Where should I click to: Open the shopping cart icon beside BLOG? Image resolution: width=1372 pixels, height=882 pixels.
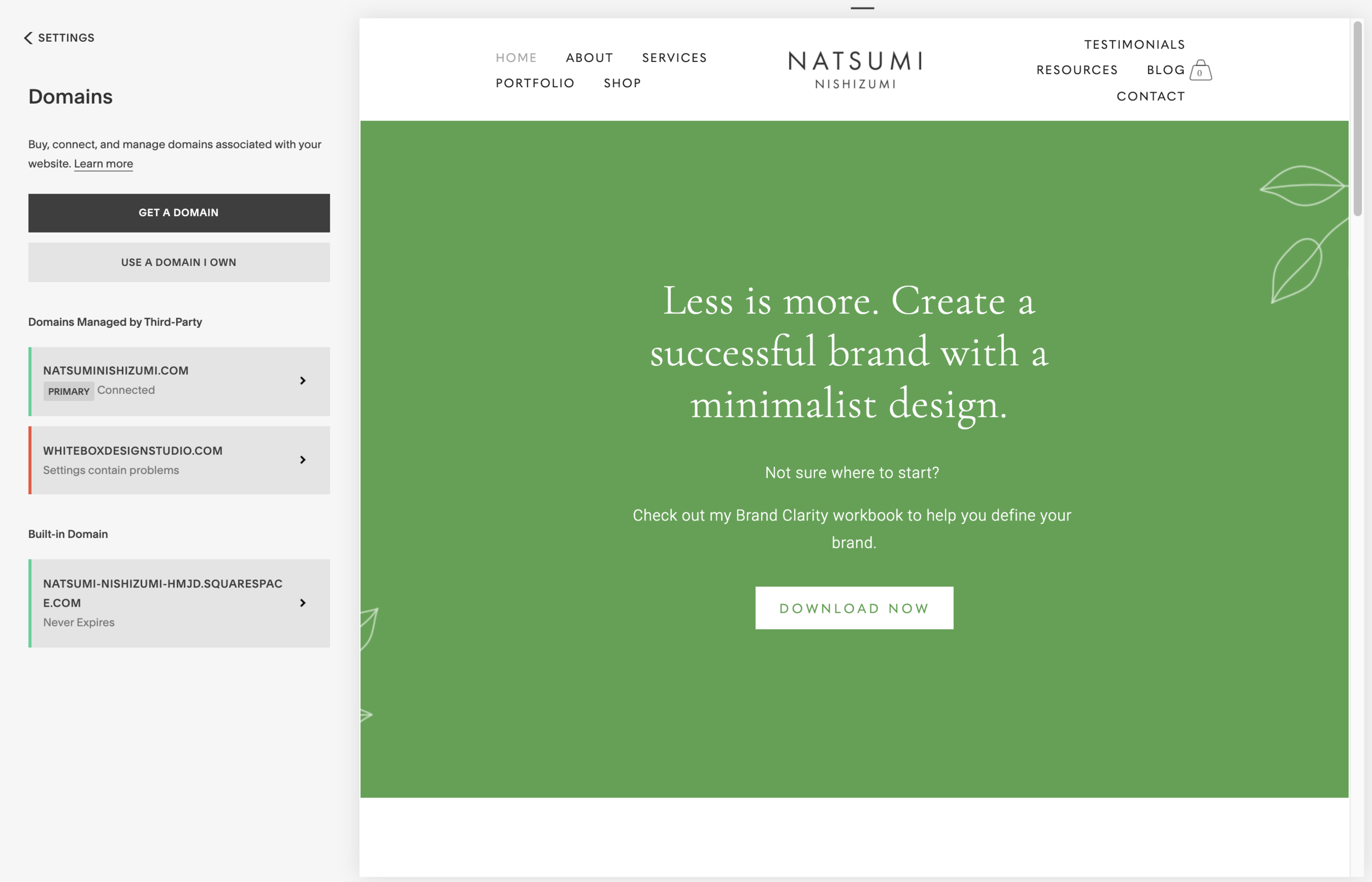(x=1201, y=70)
